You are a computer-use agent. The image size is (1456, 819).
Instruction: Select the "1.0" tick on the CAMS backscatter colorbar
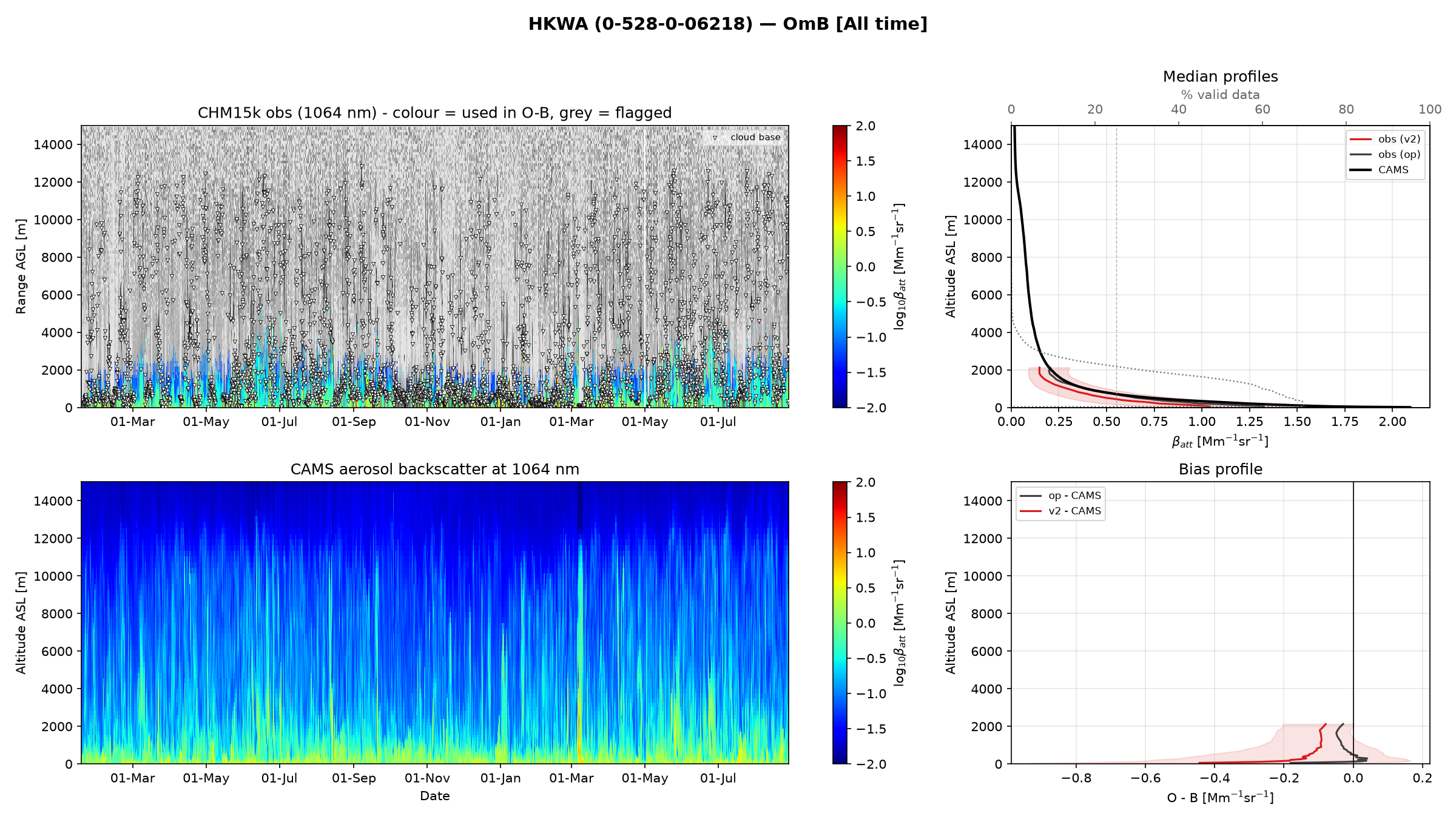(866, 553)
